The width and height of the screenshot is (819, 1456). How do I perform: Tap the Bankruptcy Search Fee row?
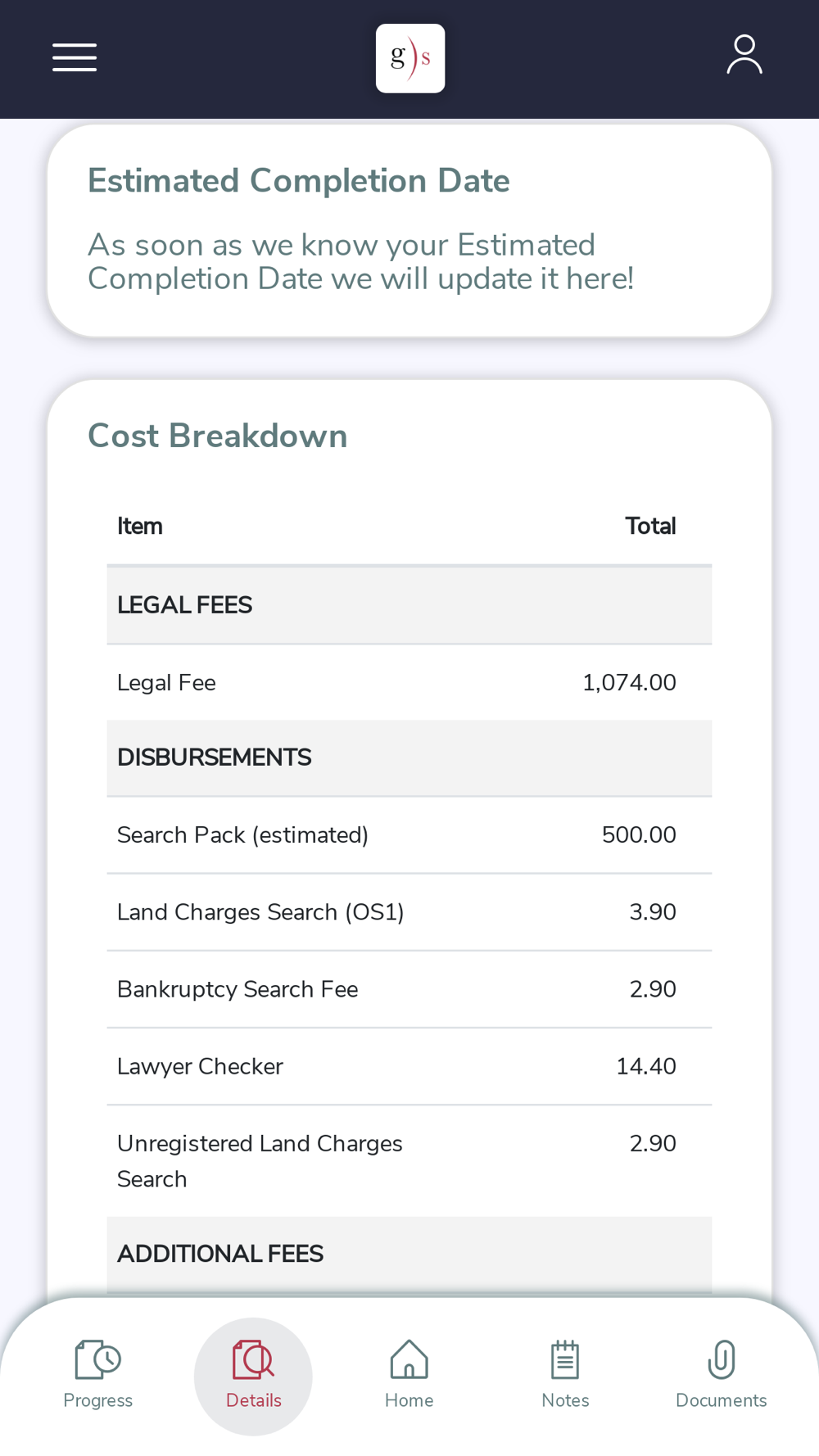[x=409, y=989]
